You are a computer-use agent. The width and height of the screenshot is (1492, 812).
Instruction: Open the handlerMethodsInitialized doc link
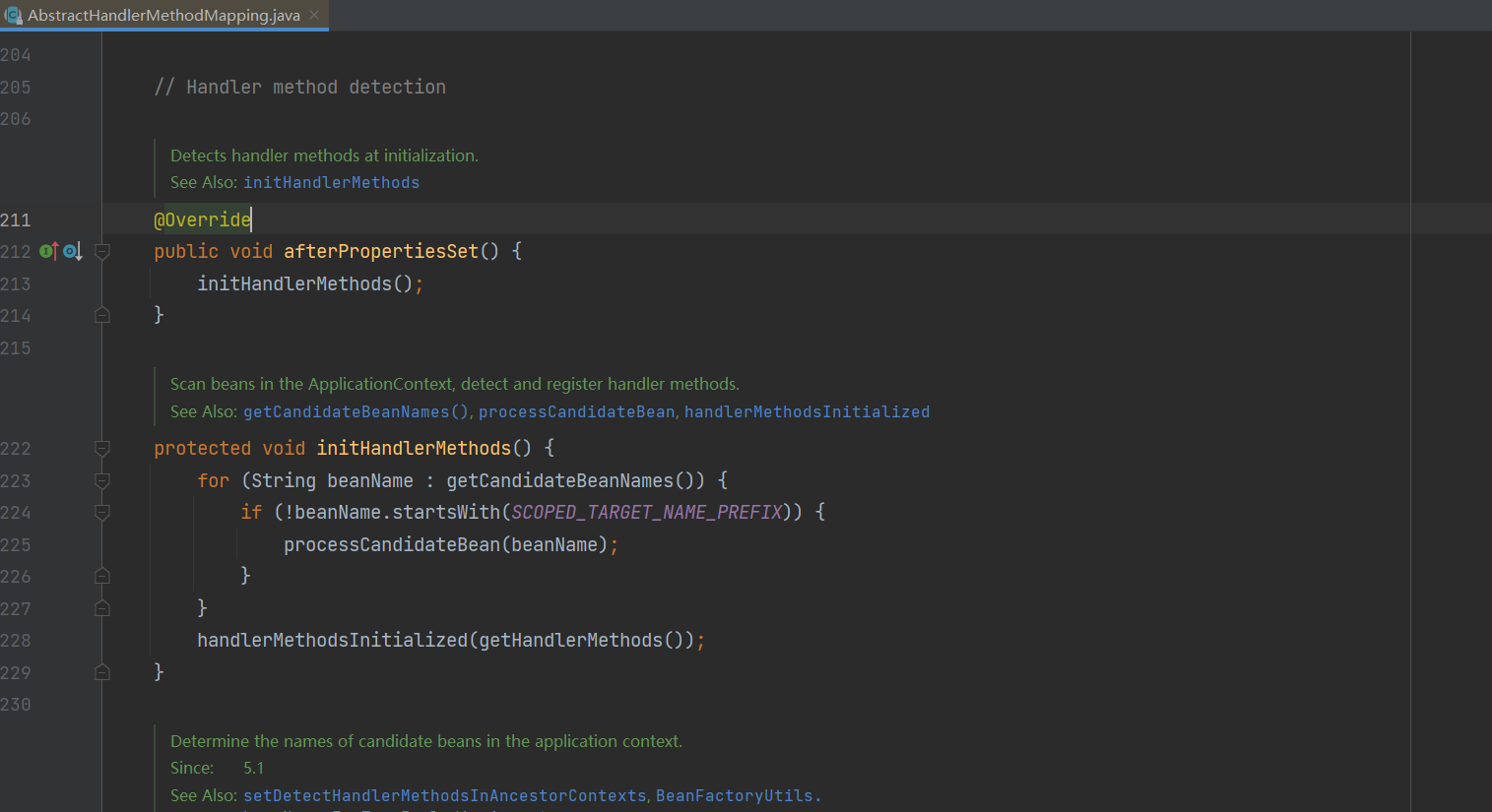807,411
